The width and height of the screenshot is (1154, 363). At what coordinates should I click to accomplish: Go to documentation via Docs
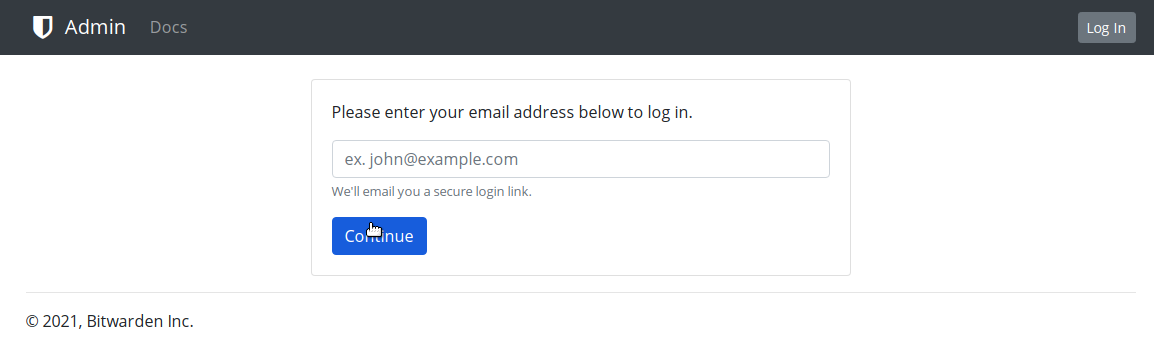click(x=169, y=27)
